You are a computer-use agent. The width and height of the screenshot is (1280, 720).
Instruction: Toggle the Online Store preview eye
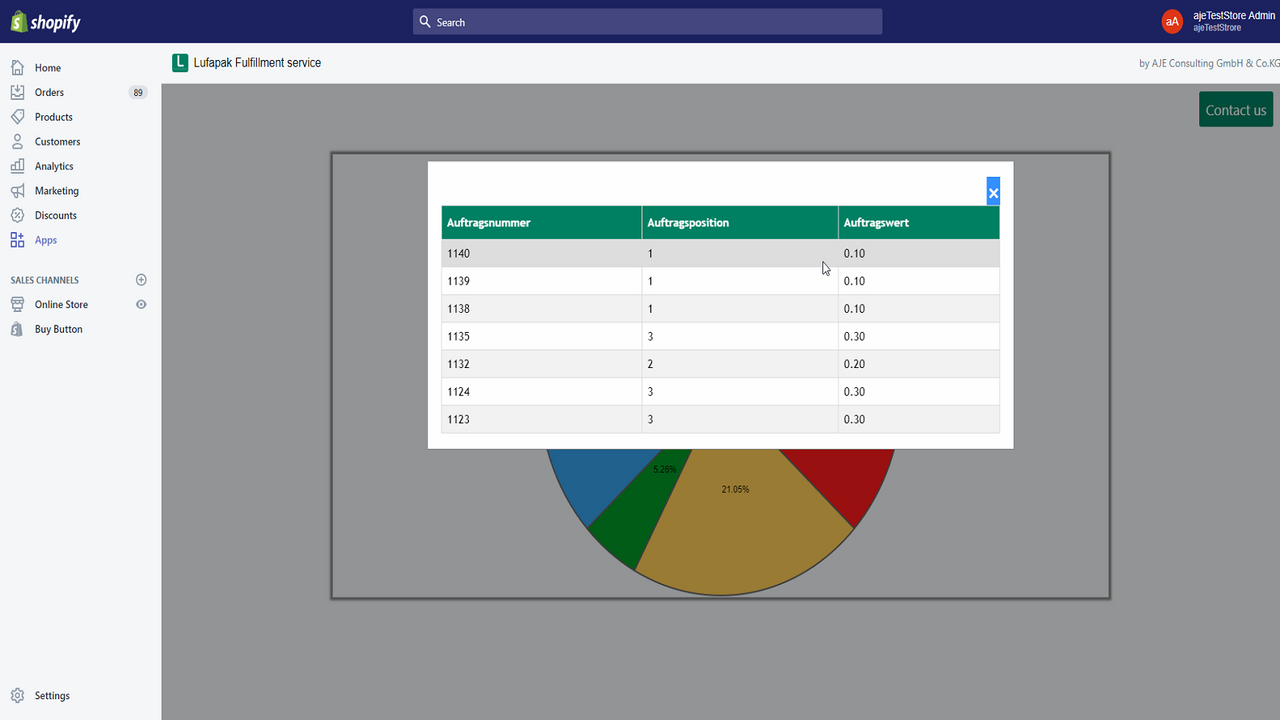(x=141, y=304)
